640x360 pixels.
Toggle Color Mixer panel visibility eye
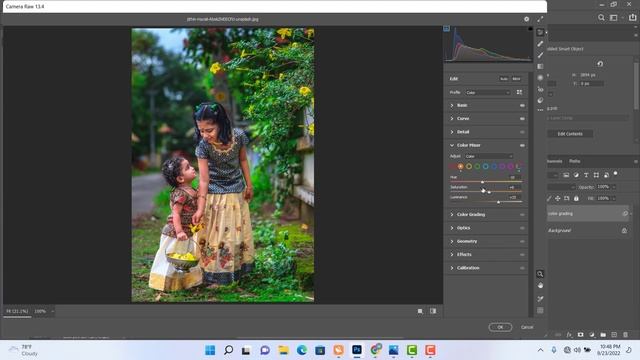522,145
